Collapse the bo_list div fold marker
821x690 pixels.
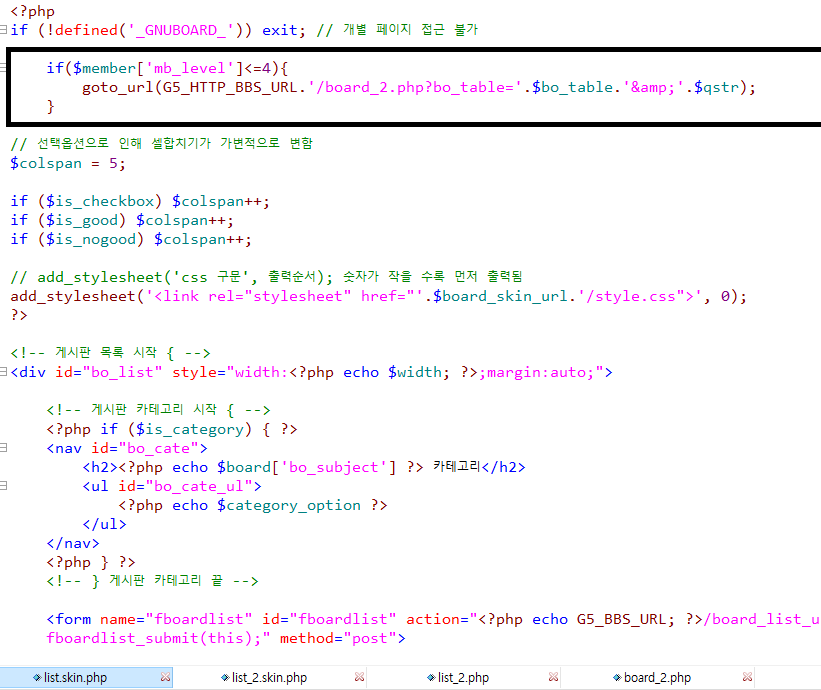4,372
